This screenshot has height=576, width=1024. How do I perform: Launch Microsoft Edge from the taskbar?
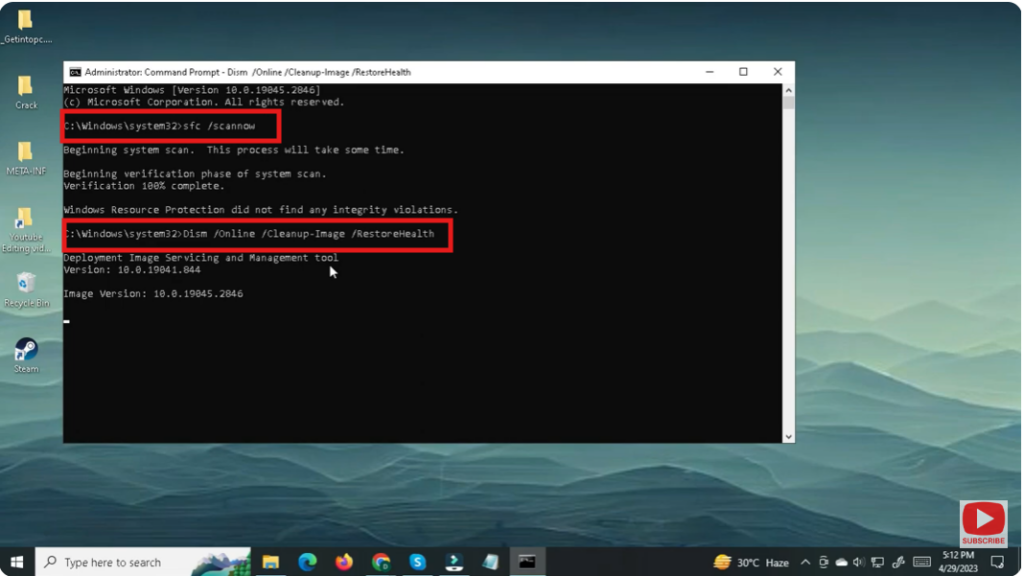(307, 562)
